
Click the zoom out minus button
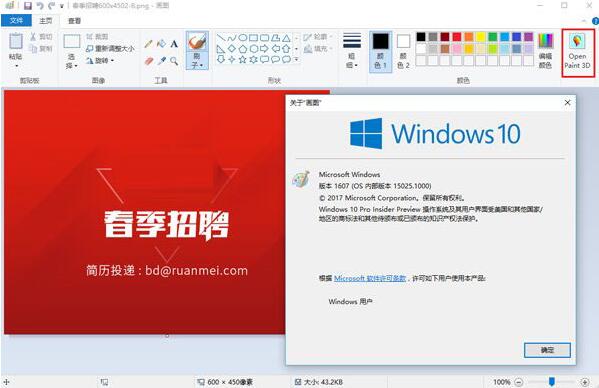[x=518, y=382]
